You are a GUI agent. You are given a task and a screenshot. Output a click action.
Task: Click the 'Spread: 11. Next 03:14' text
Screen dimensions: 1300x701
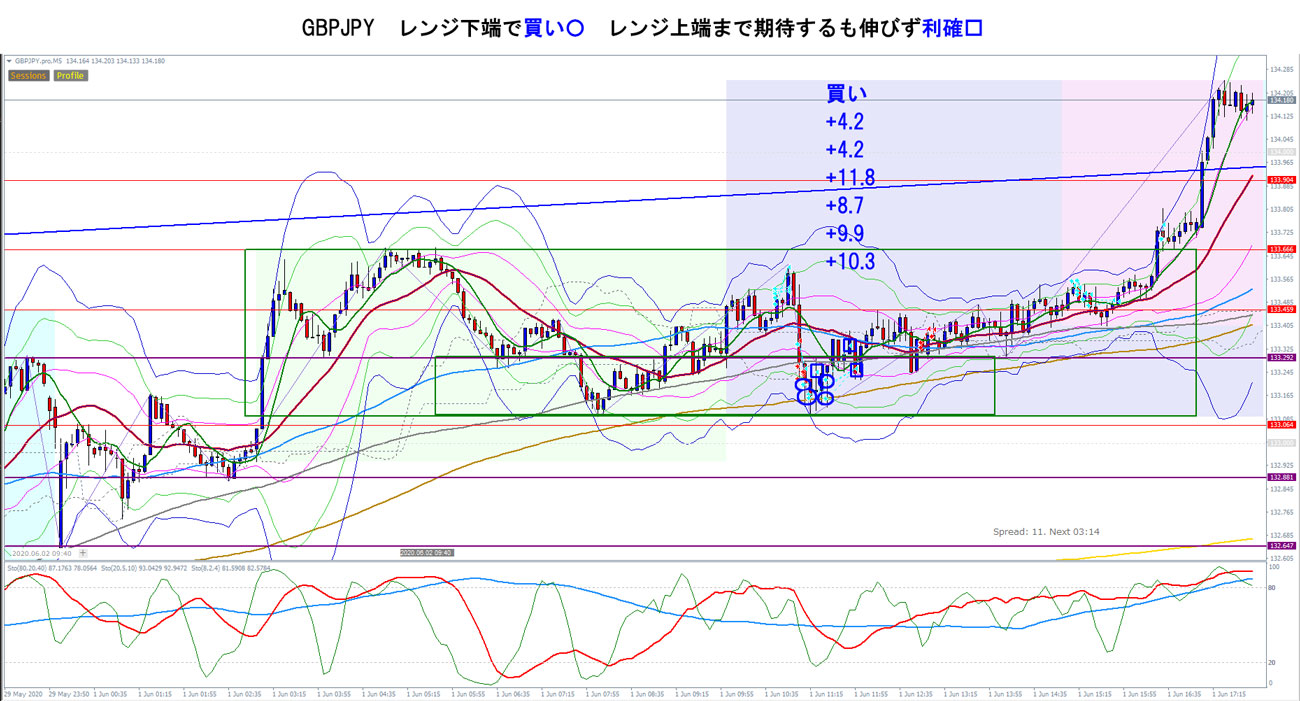tap(1046, 532)
